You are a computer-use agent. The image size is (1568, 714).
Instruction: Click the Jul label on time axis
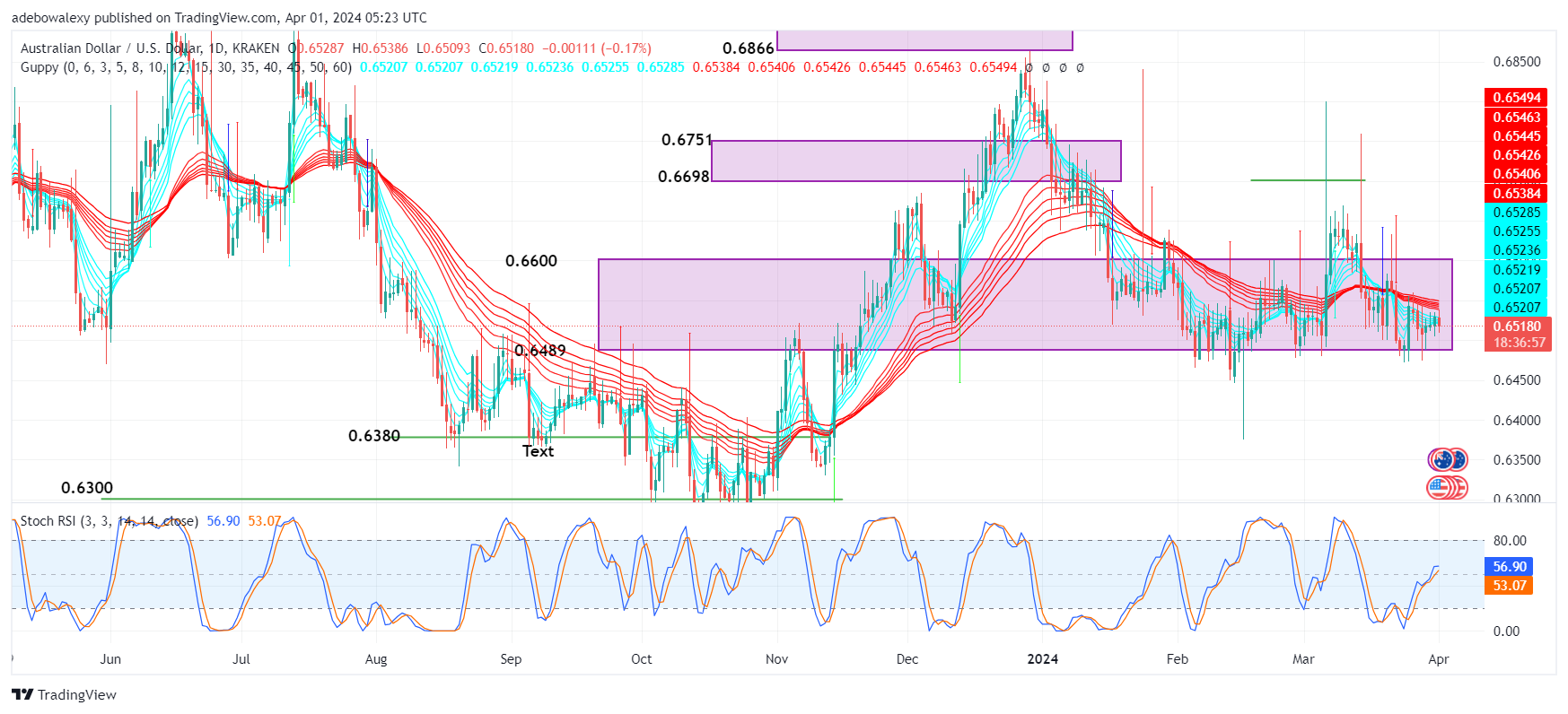tap(241, 659)
